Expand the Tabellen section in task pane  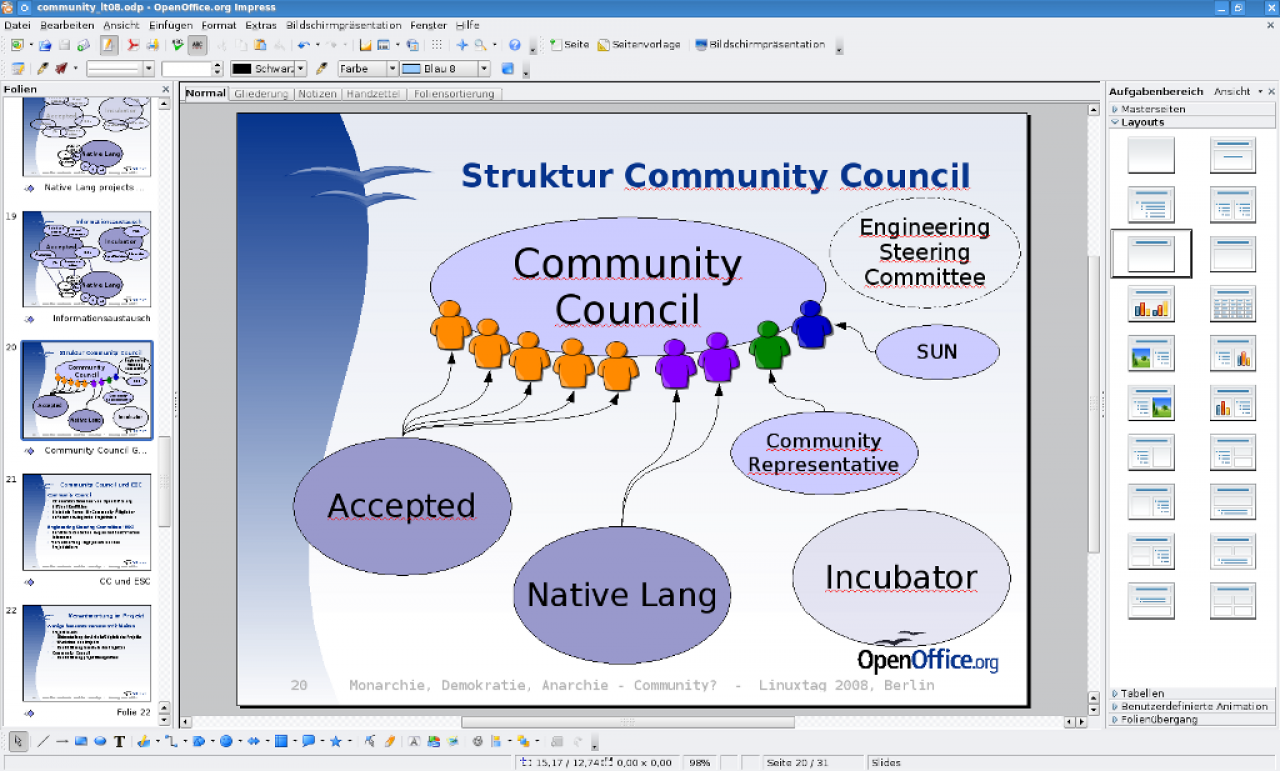pyautogui.click(x=1141, y=693)
